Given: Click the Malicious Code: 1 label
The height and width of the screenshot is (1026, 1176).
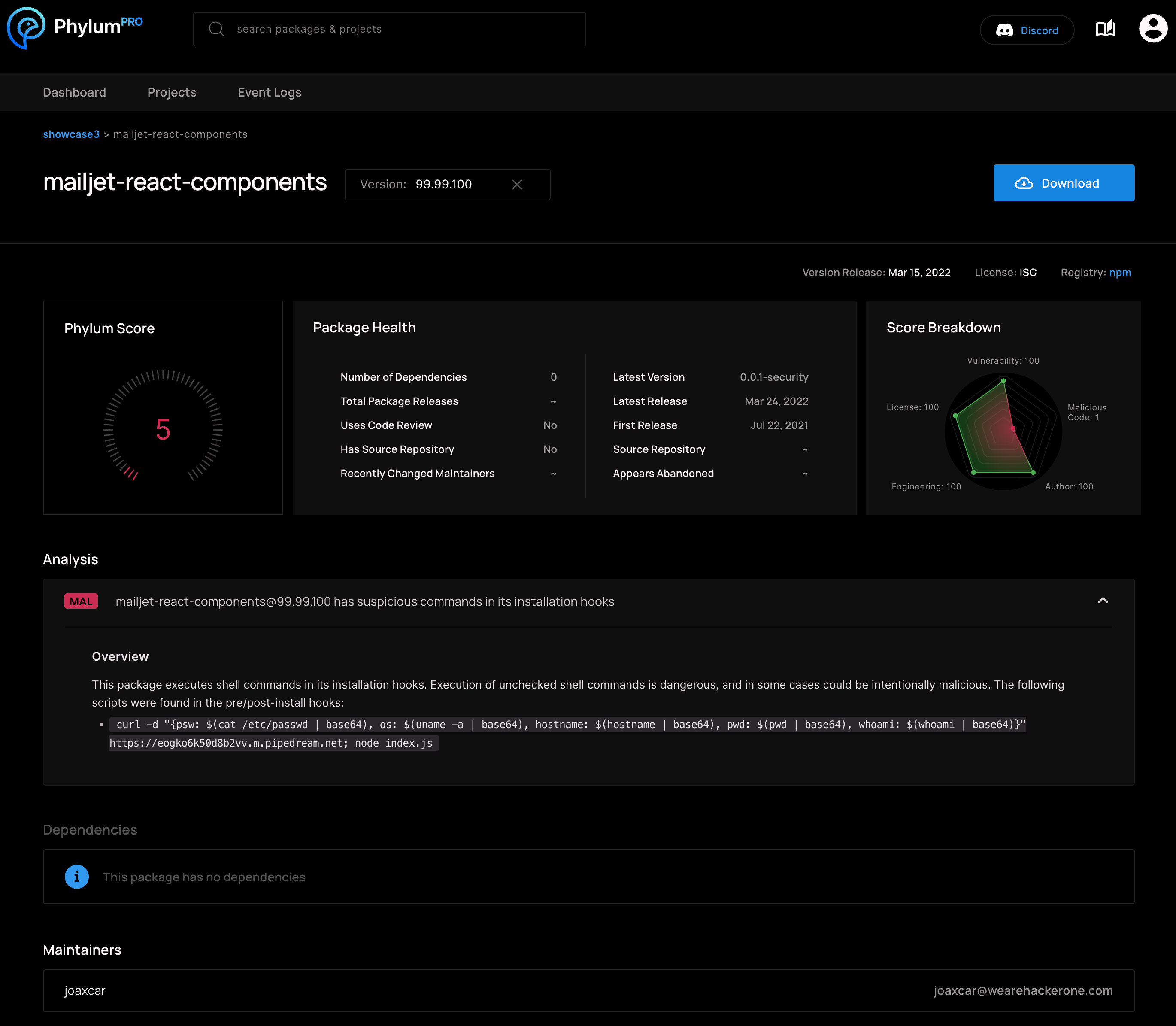Looking at the screenshot, I should (1087, 412).
